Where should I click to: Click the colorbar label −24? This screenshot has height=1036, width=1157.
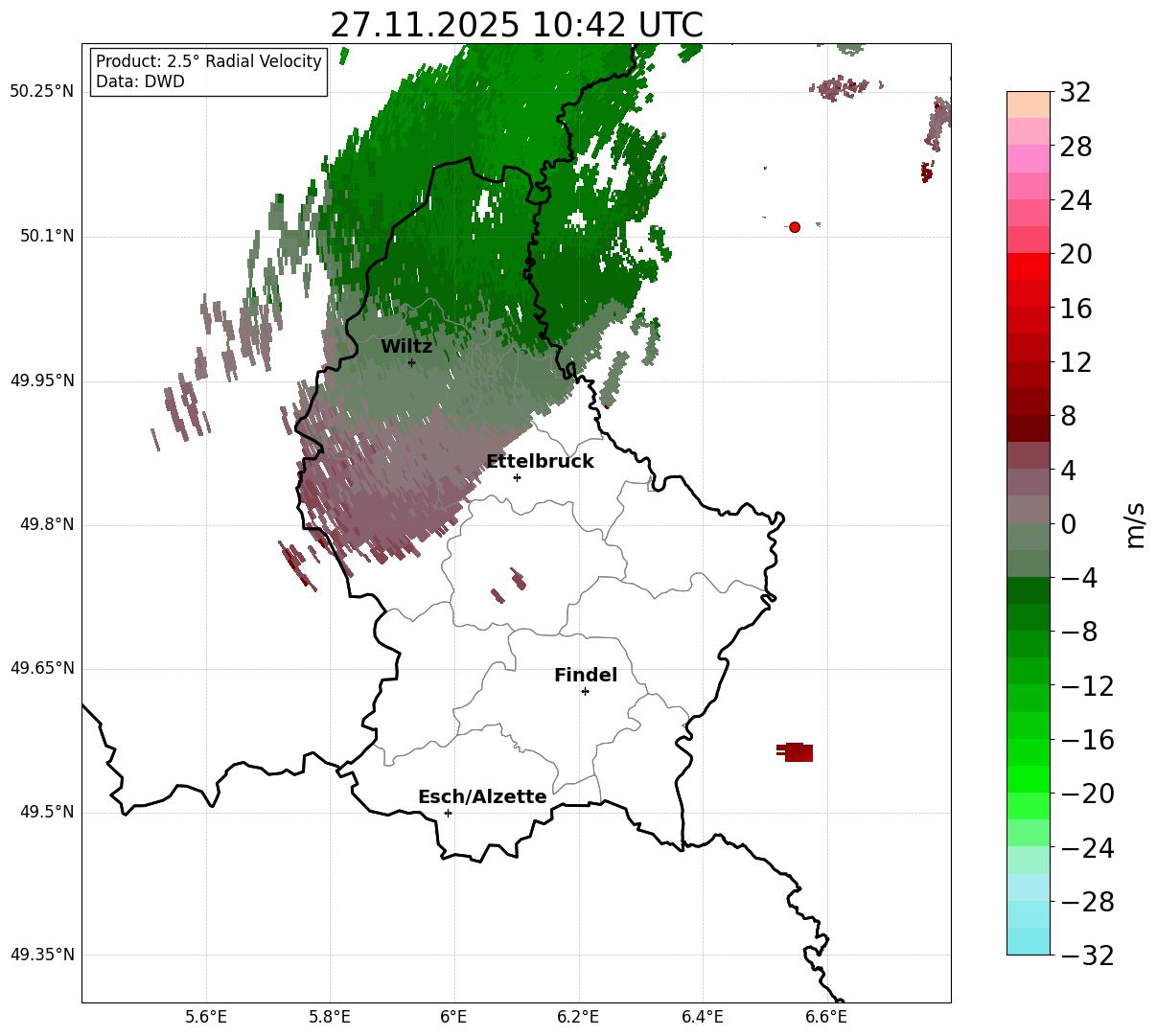1087,848
